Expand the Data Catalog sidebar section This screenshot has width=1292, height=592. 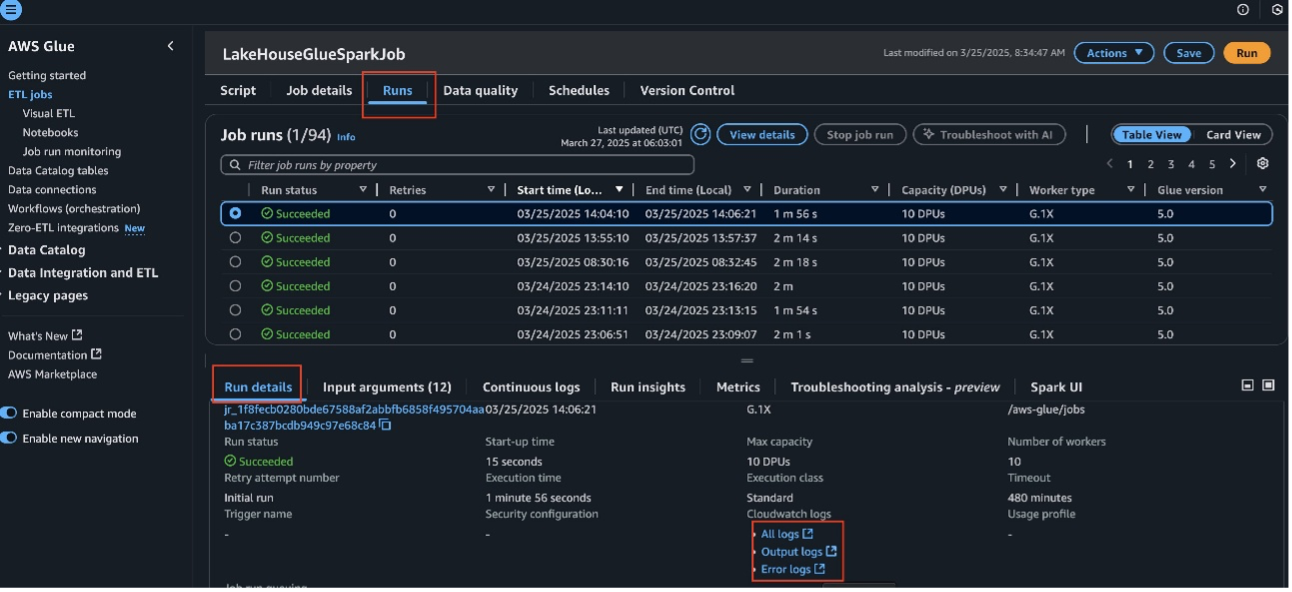(x=46, y=250)
